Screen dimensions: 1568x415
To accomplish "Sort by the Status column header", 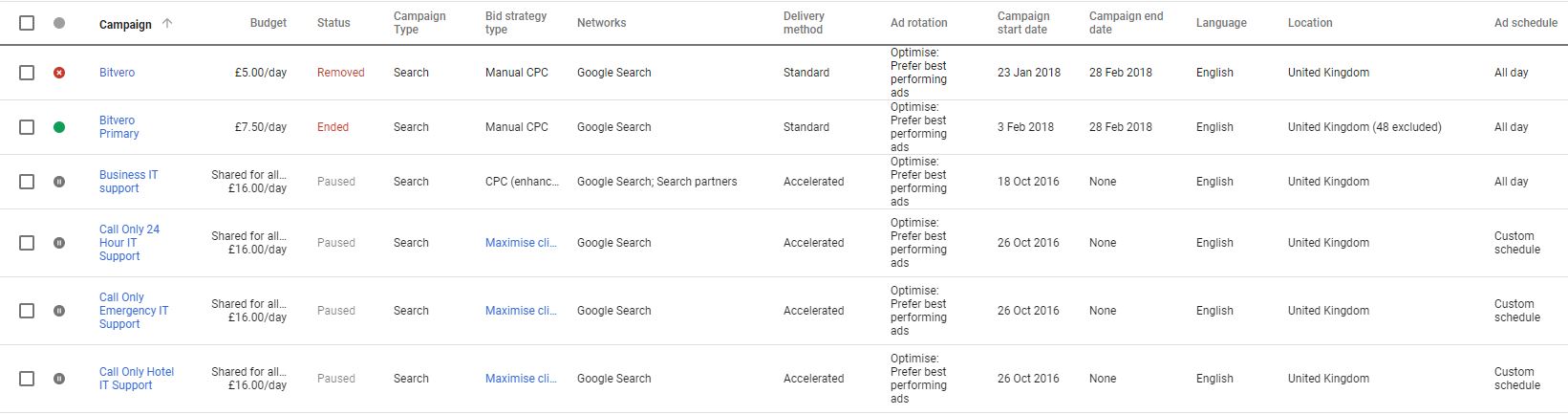I will pyautogui.click(x=333, y=23).
